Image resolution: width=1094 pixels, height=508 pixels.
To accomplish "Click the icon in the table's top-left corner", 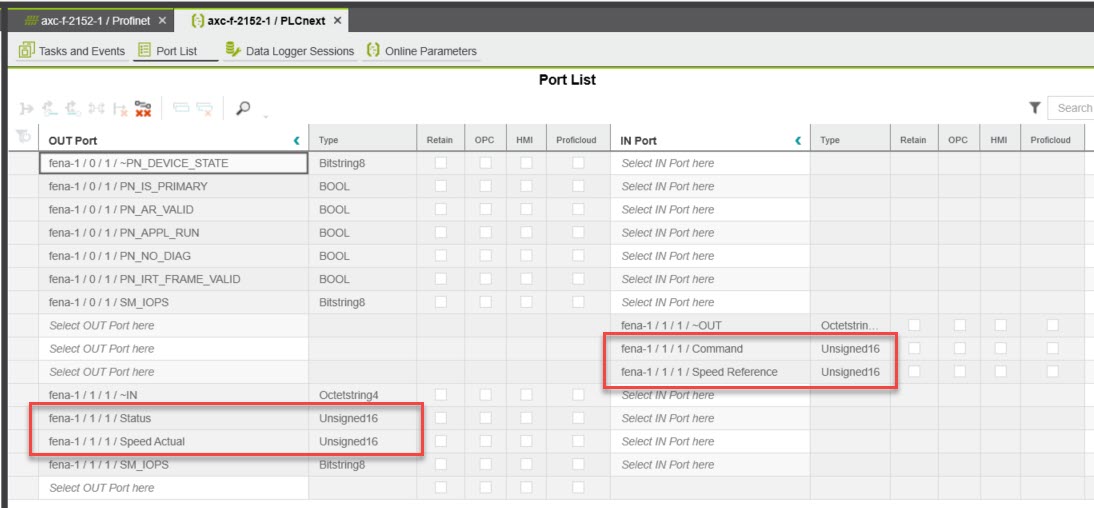I will 22,139.
